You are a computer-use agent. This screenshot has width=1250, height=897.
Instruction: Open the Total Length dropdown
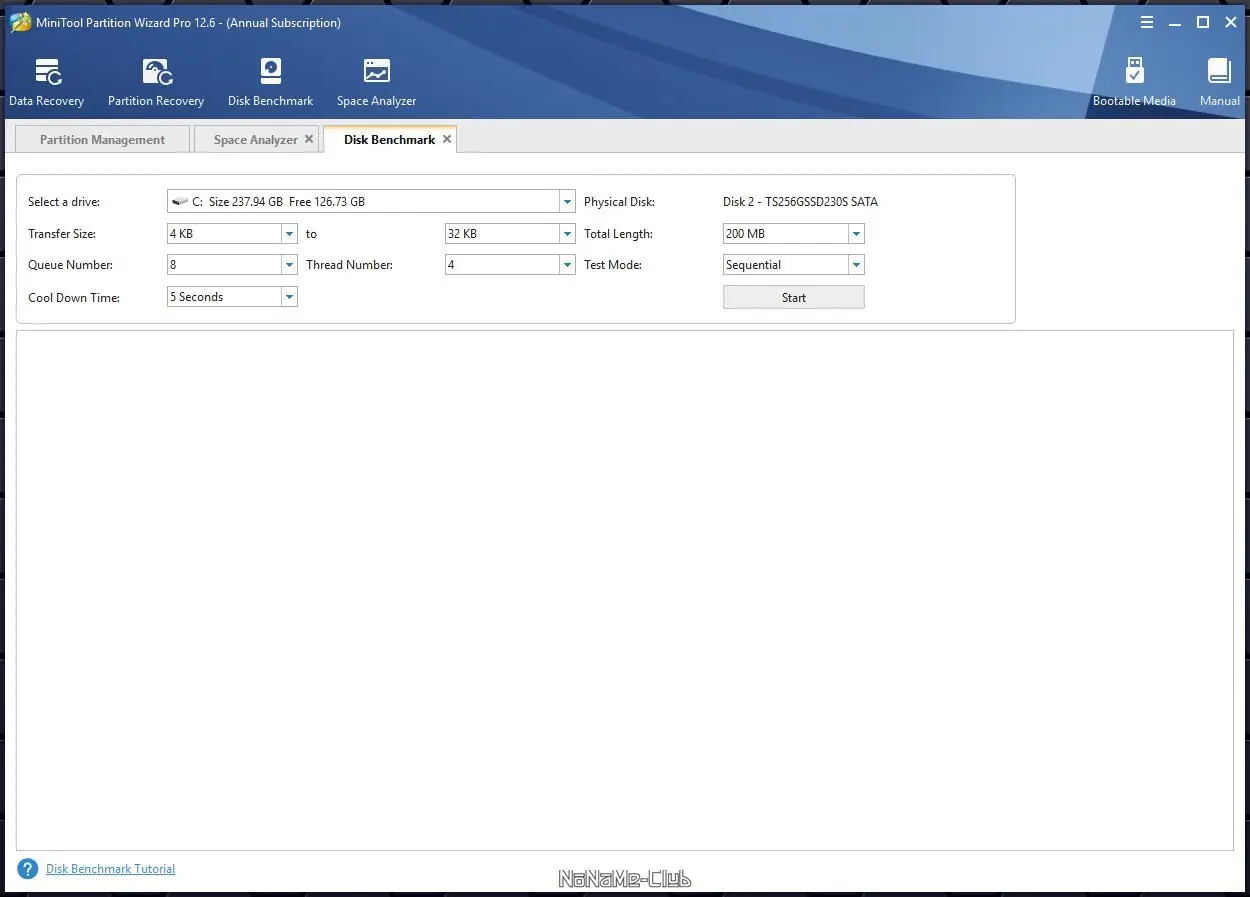pos(794,233)
